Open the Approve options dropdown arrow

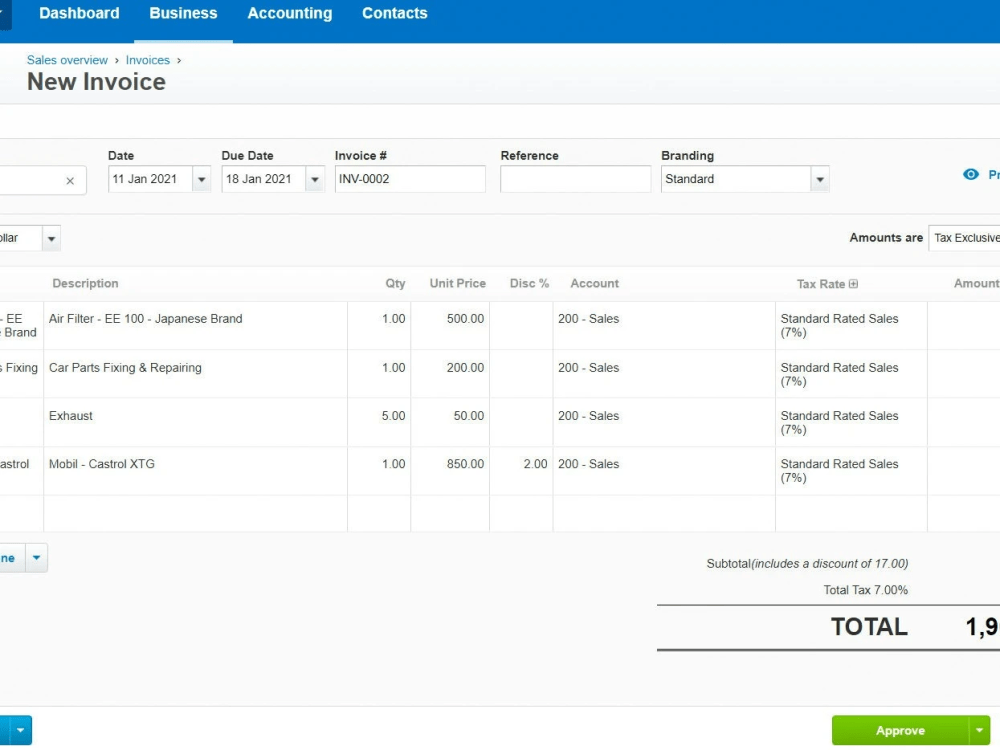click(980, 730)
